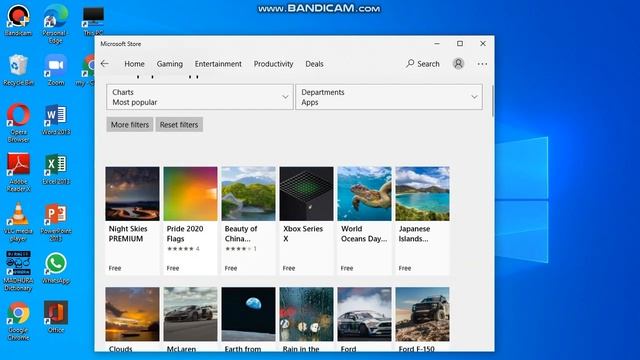Open the Beauty of China theme tile
Screen dimensions: 640x360
[248, 220]
